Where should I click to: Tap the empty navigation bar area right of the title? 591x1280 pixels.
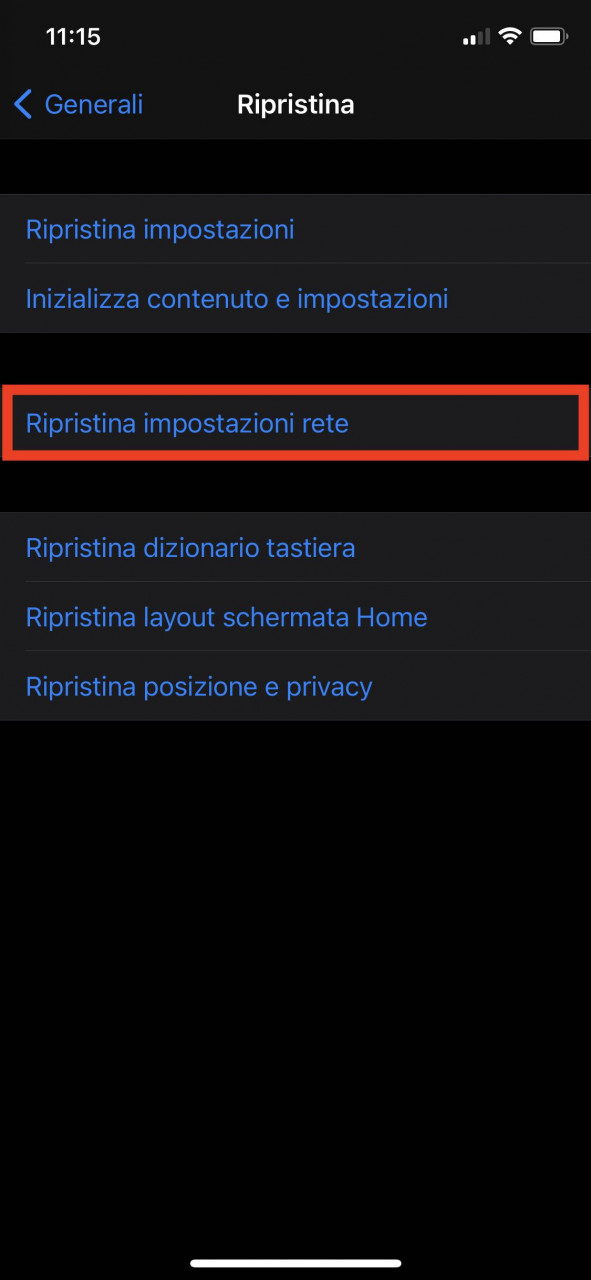pos(470,104)
